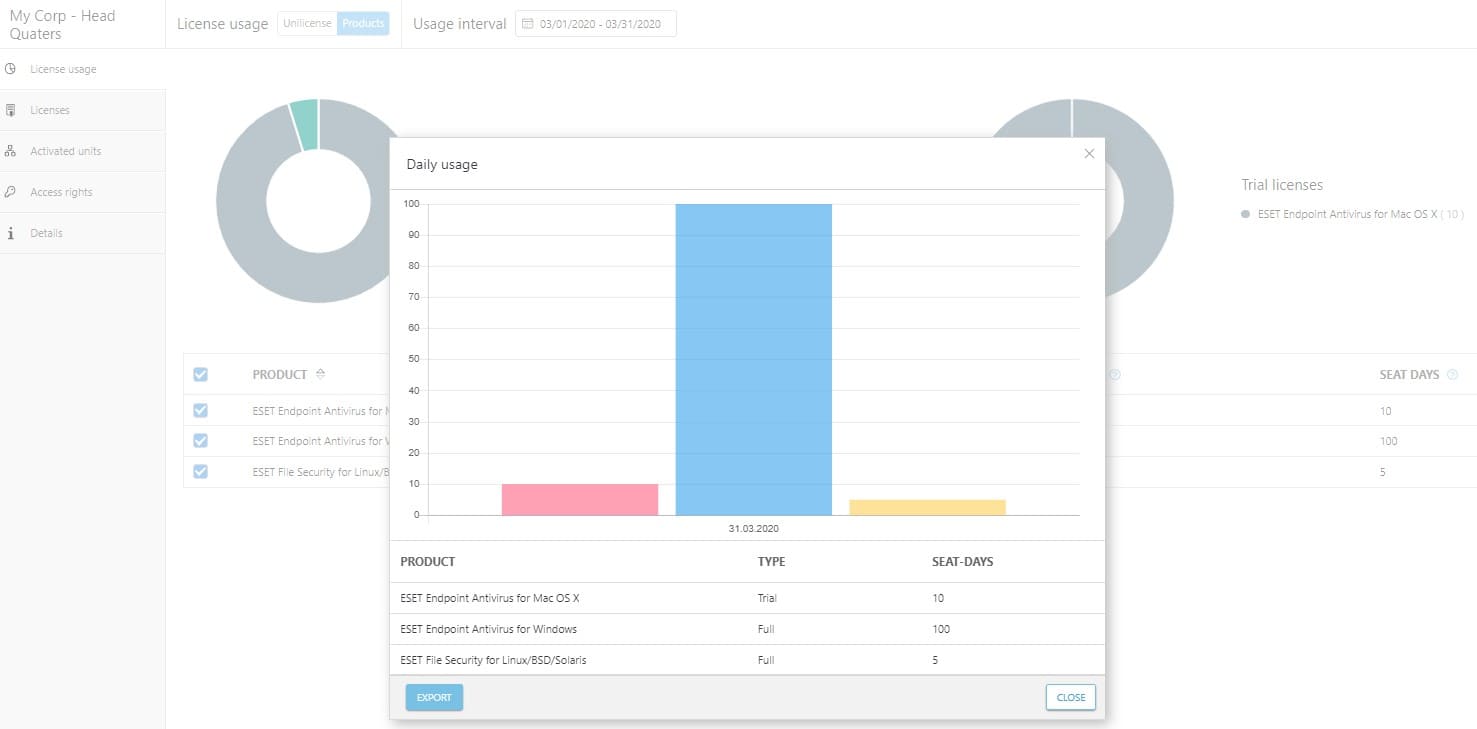Screen dimensions: 1477x729
Task: Uncheck the ESET File Security row checkbox
Action: point(200,472)
